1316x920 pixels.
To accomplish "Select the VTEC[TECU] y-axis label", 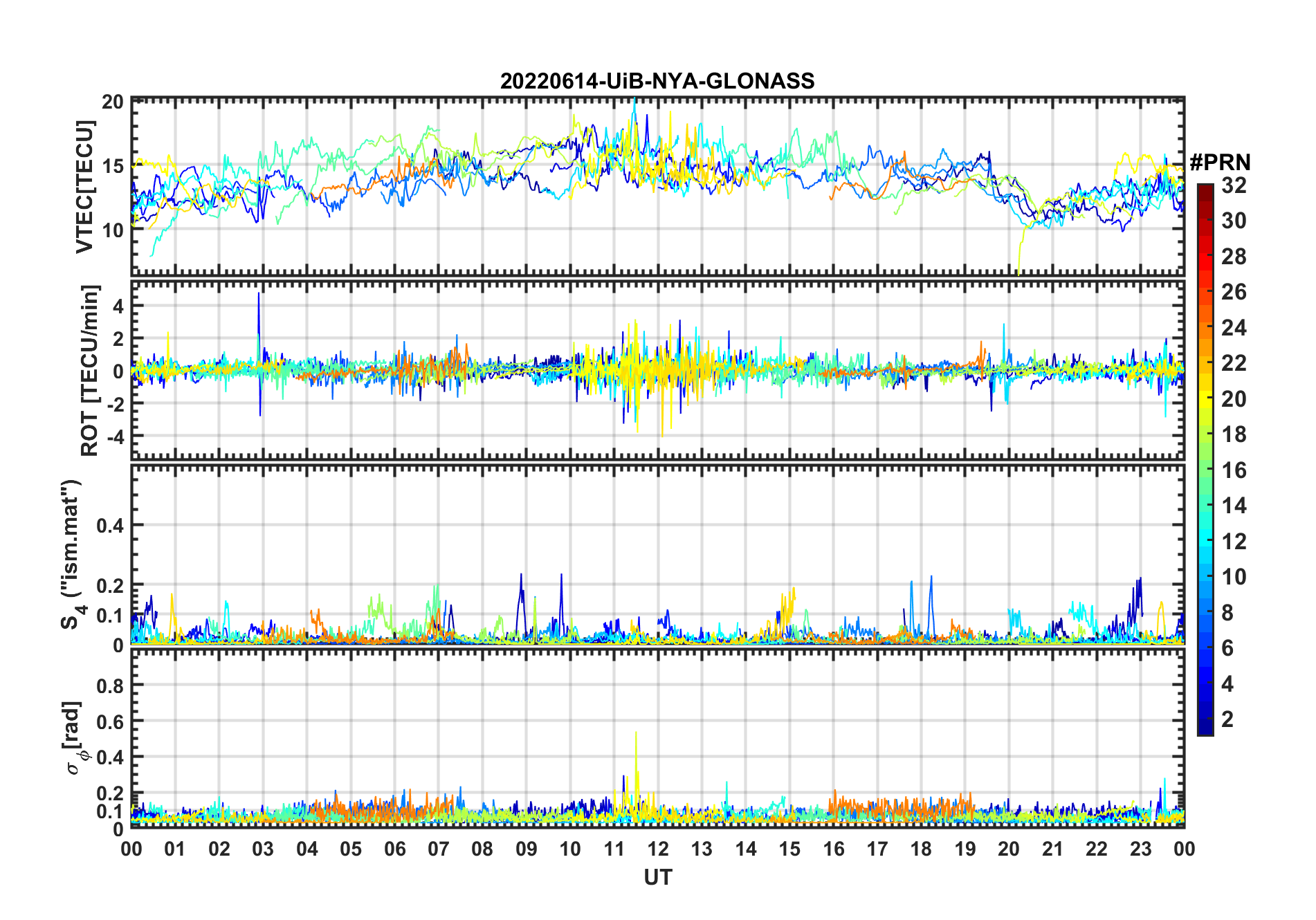I will (x=84, y=187).
